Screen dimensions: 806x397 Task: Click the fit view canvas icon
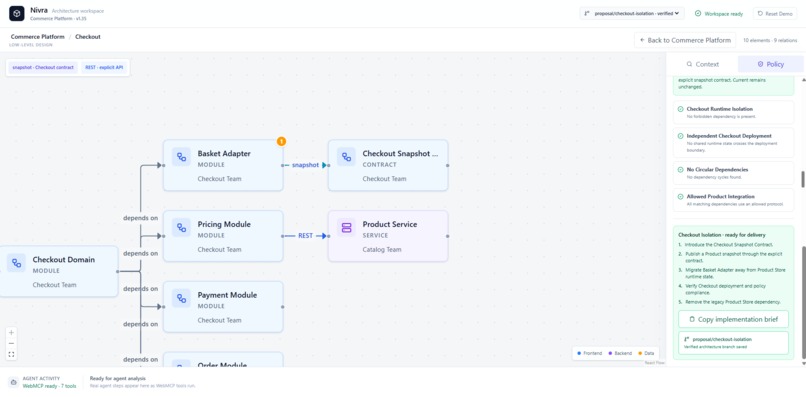pos(11,354)
